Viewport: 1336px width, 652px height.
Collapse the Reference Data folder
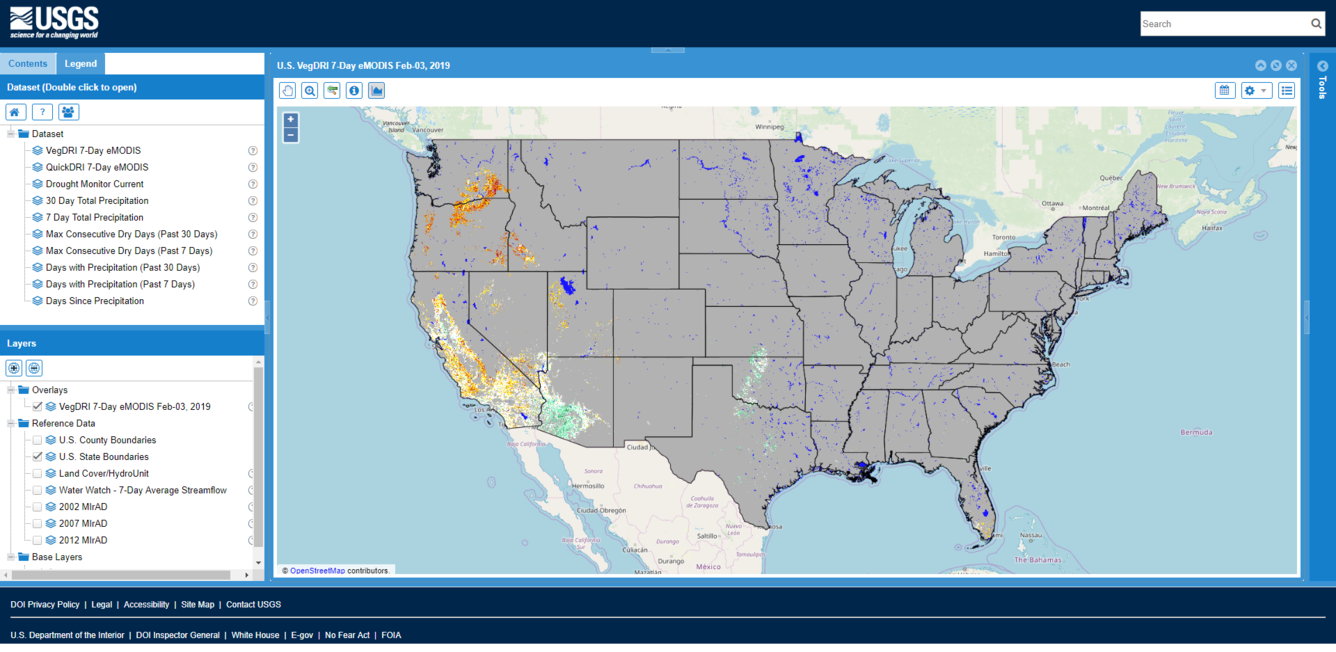13,422
